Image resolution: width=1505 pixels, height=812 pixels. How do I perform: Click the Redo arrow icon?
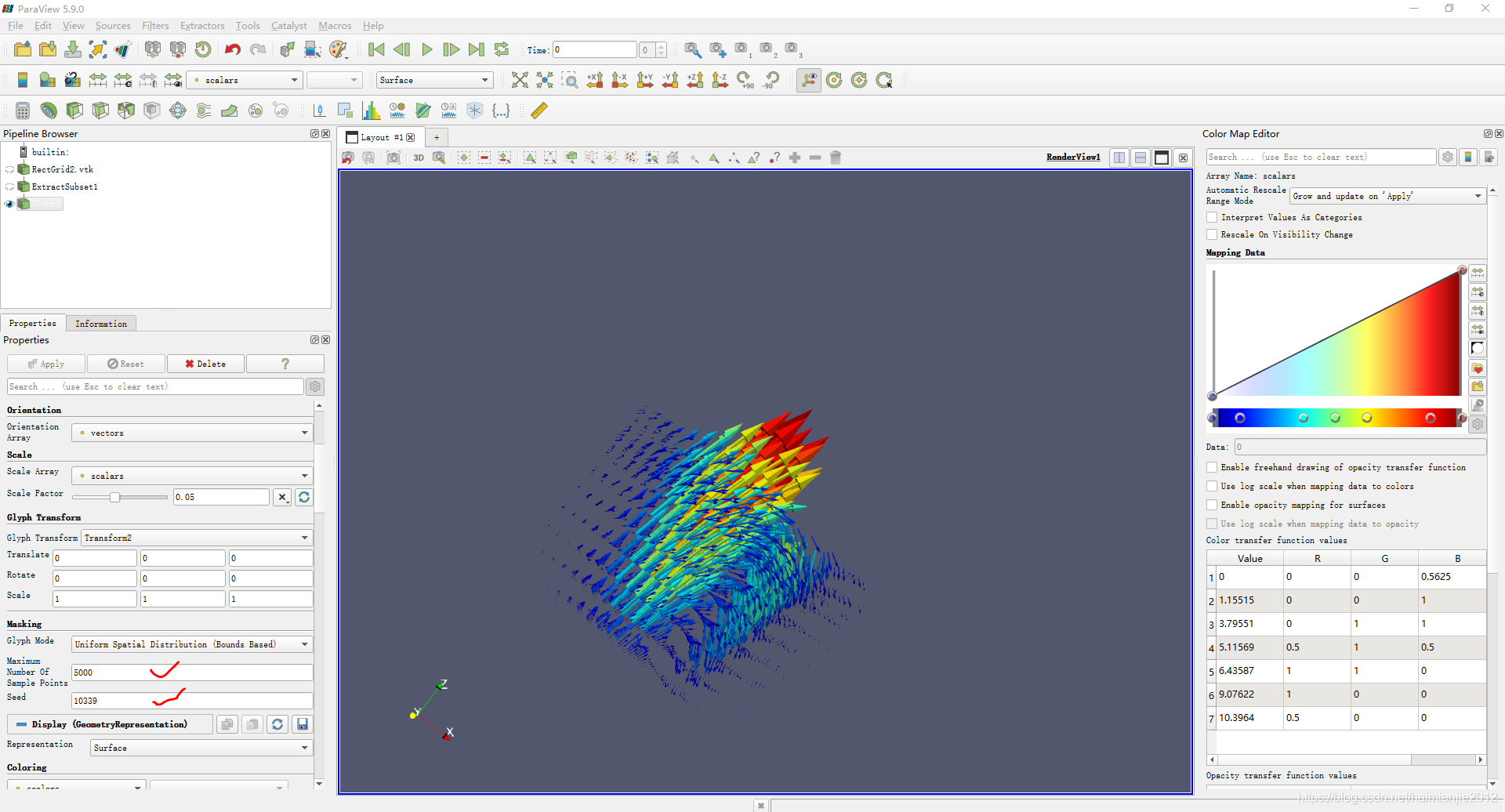(x=258, y=49)
